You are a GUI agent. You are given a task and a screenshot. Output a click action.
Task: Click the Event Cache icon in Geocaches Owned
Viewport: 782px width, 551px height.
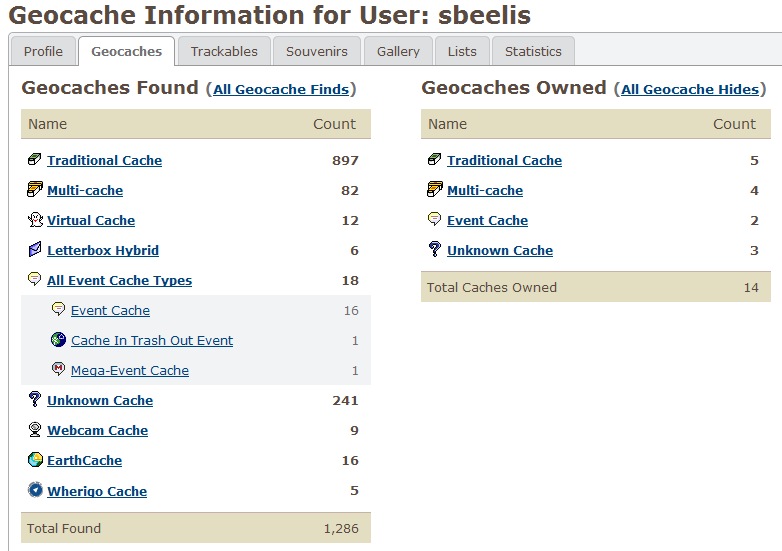435,219
